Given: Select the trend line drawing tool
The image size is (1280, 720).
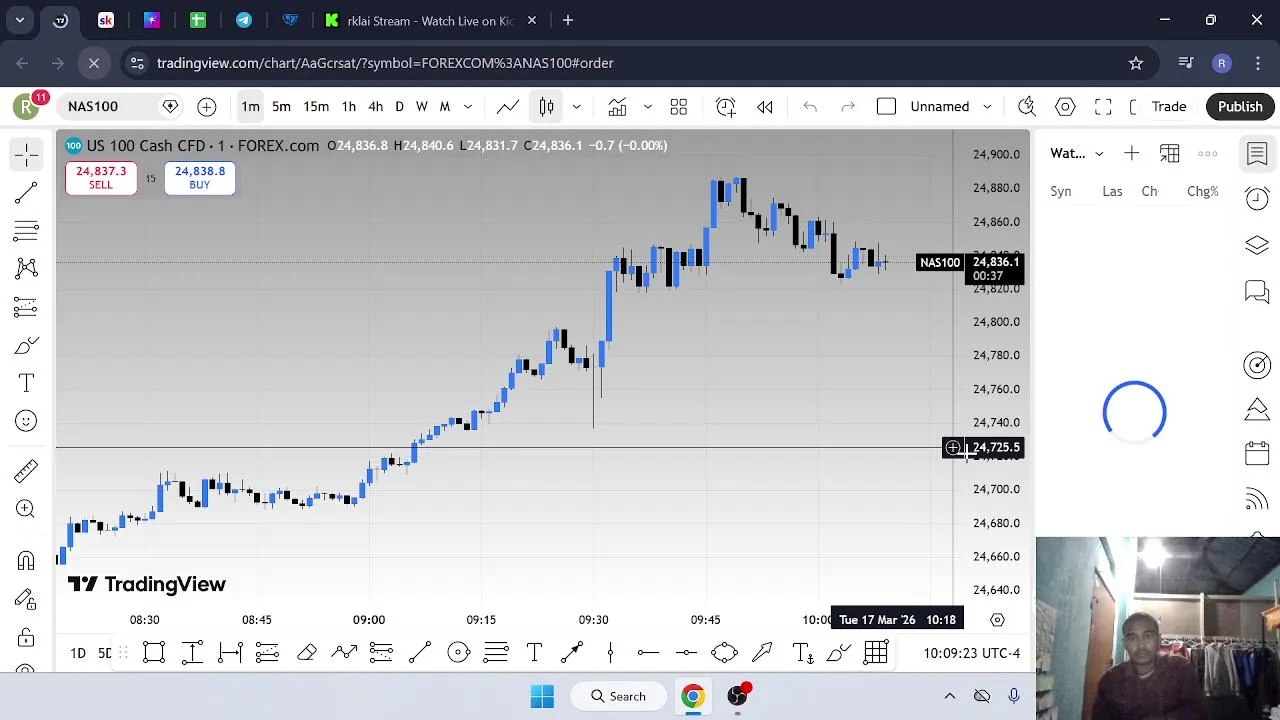Looking at the screenshot, I should coord(27,192).
